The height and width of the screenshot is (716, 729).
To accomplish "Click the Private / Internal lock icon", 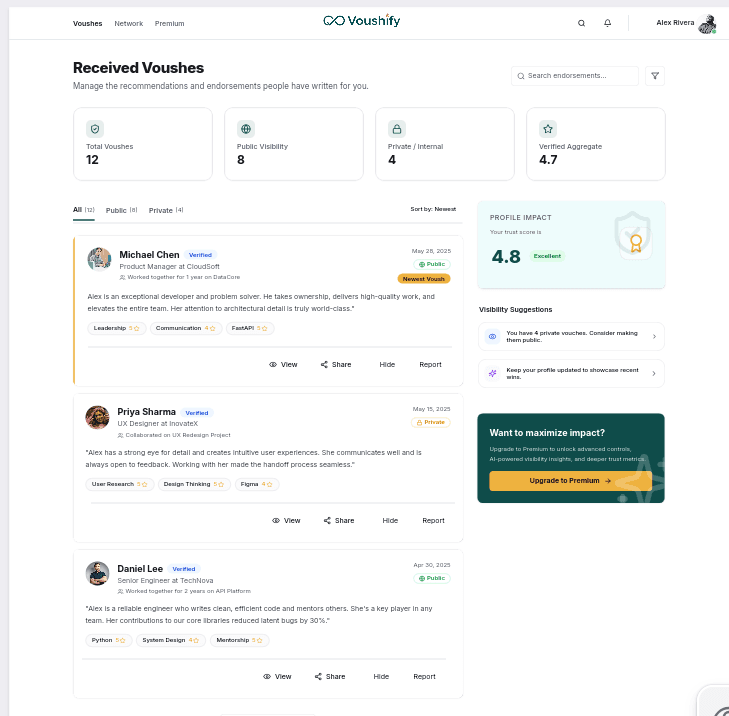I will click(397, 129).
